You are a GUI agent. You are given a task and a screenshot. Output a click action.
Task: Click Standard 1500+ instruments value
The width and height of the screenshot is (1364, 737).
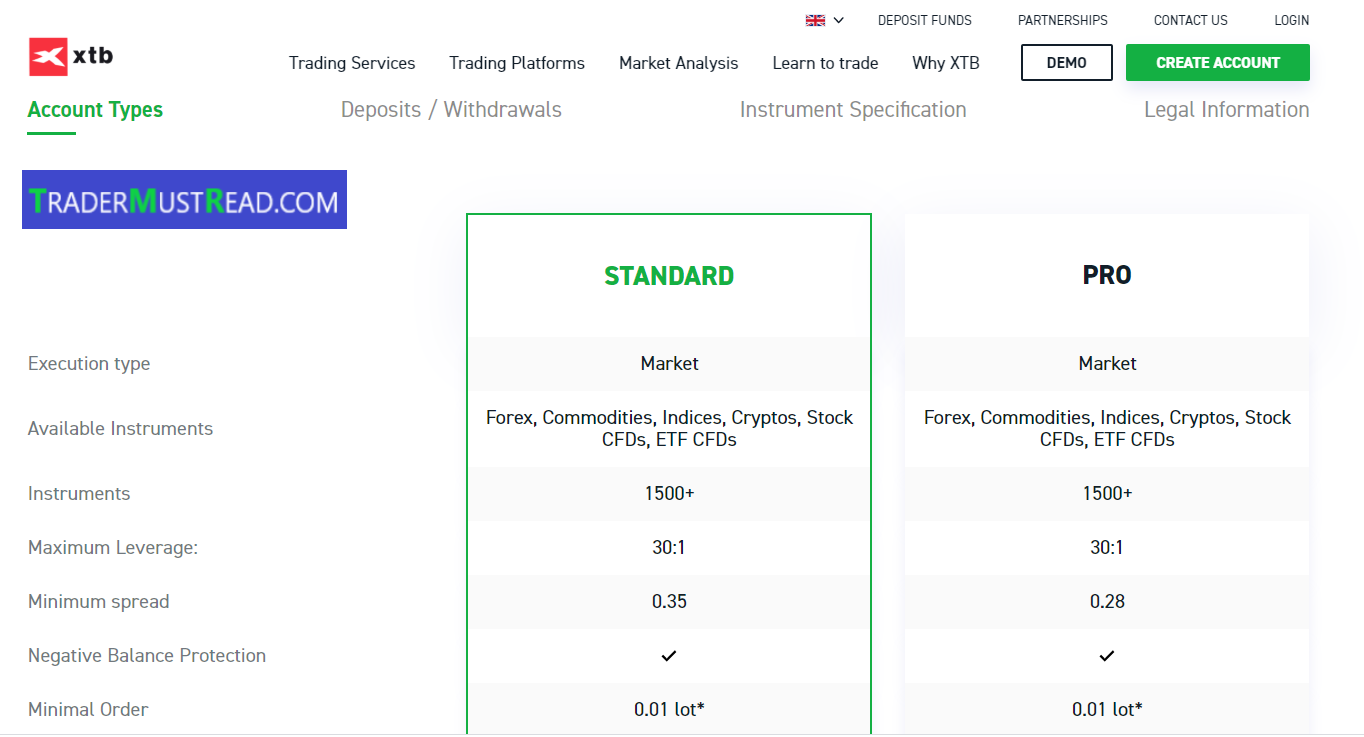[x=669, y=494]
